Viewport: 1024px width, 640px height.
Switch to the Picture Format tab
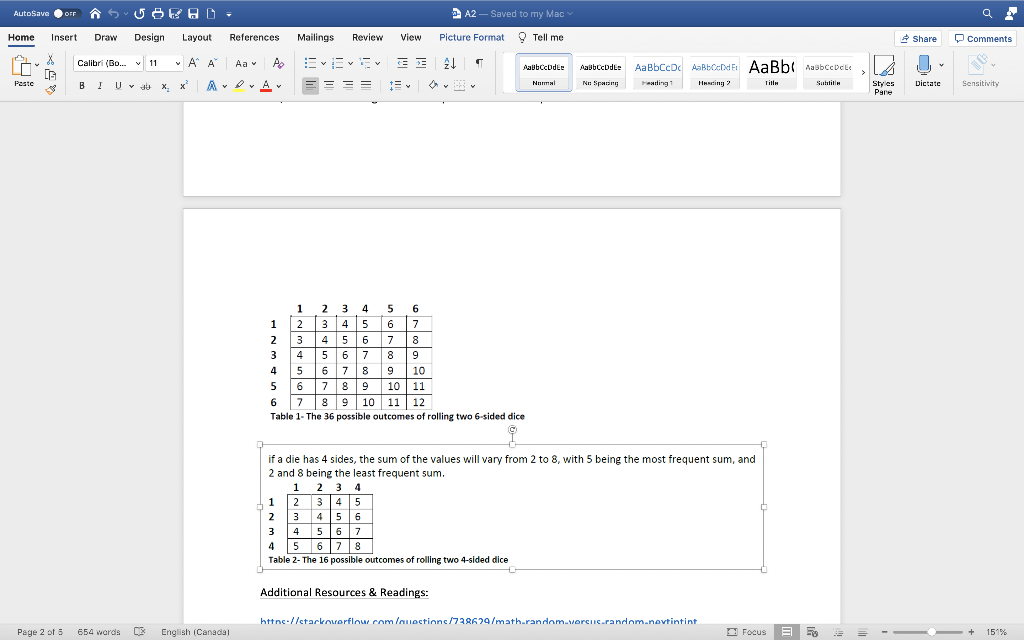pos(471,37)
